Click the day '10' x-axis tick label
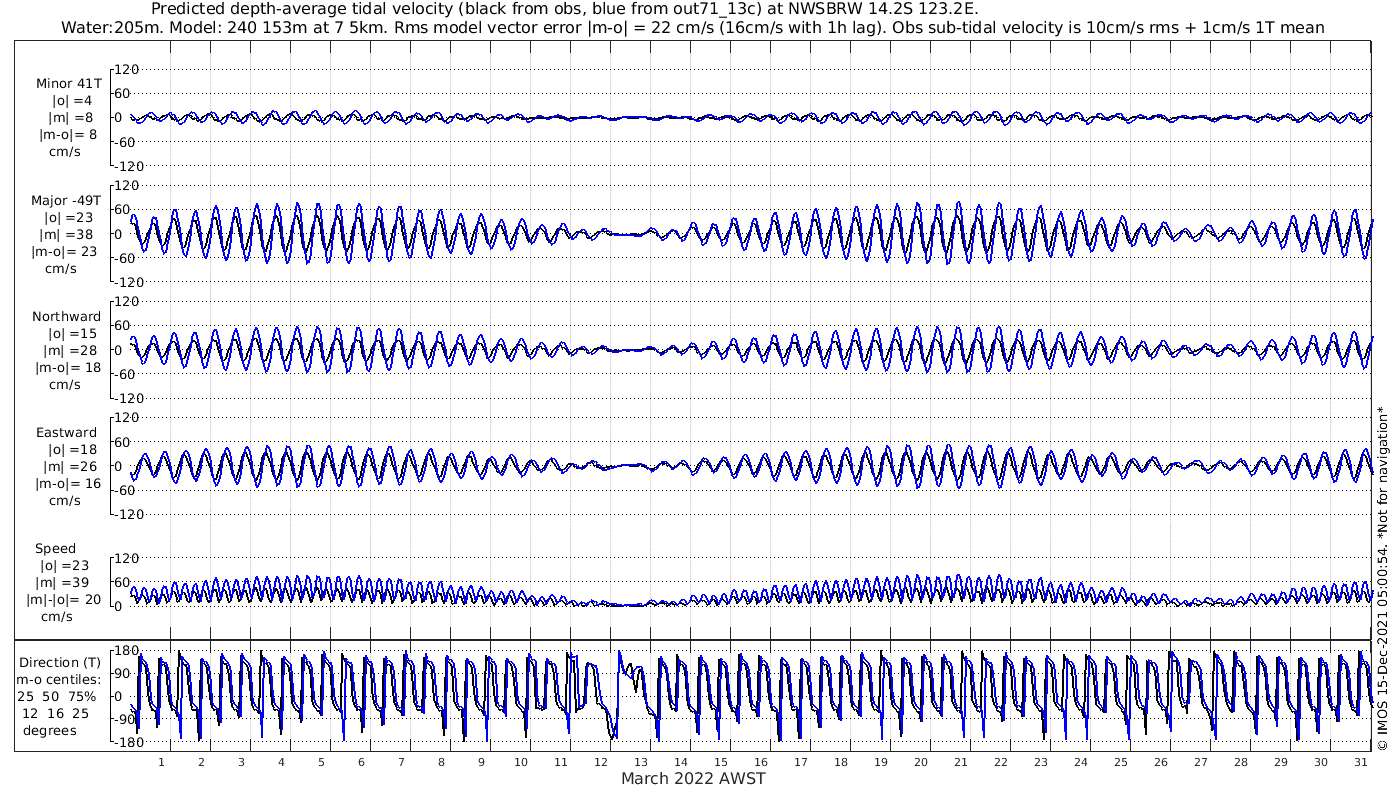 click(521, 762)
